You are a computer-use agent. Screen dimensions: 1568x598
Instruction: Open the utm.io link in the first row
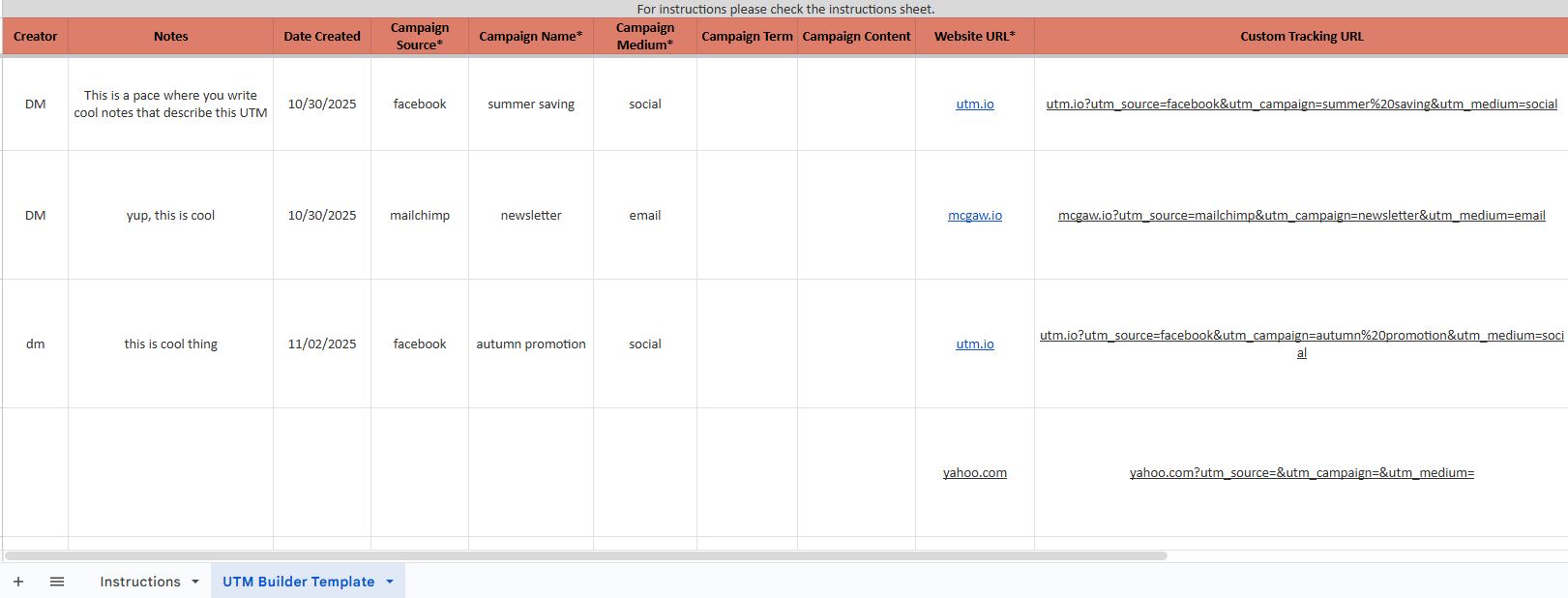click(x=974, y=105)
